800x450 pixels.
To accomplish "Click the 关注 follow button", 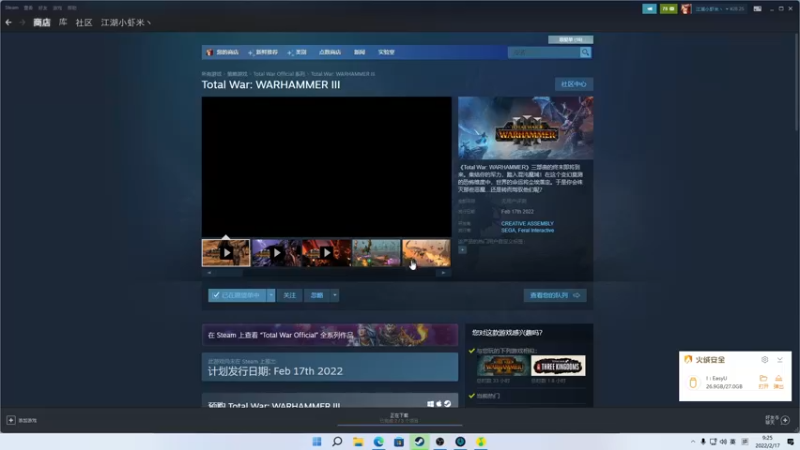I will point(289,295).
